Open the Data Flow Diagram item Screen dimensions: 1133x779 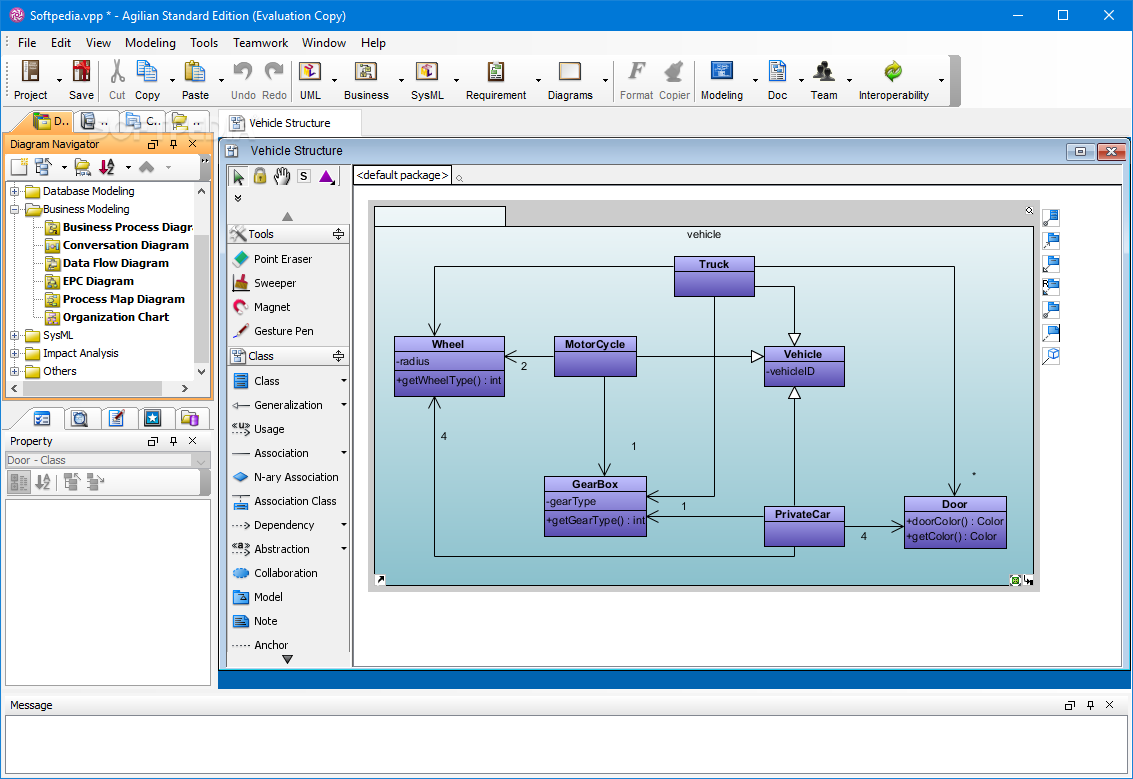[x=116, y=263]
